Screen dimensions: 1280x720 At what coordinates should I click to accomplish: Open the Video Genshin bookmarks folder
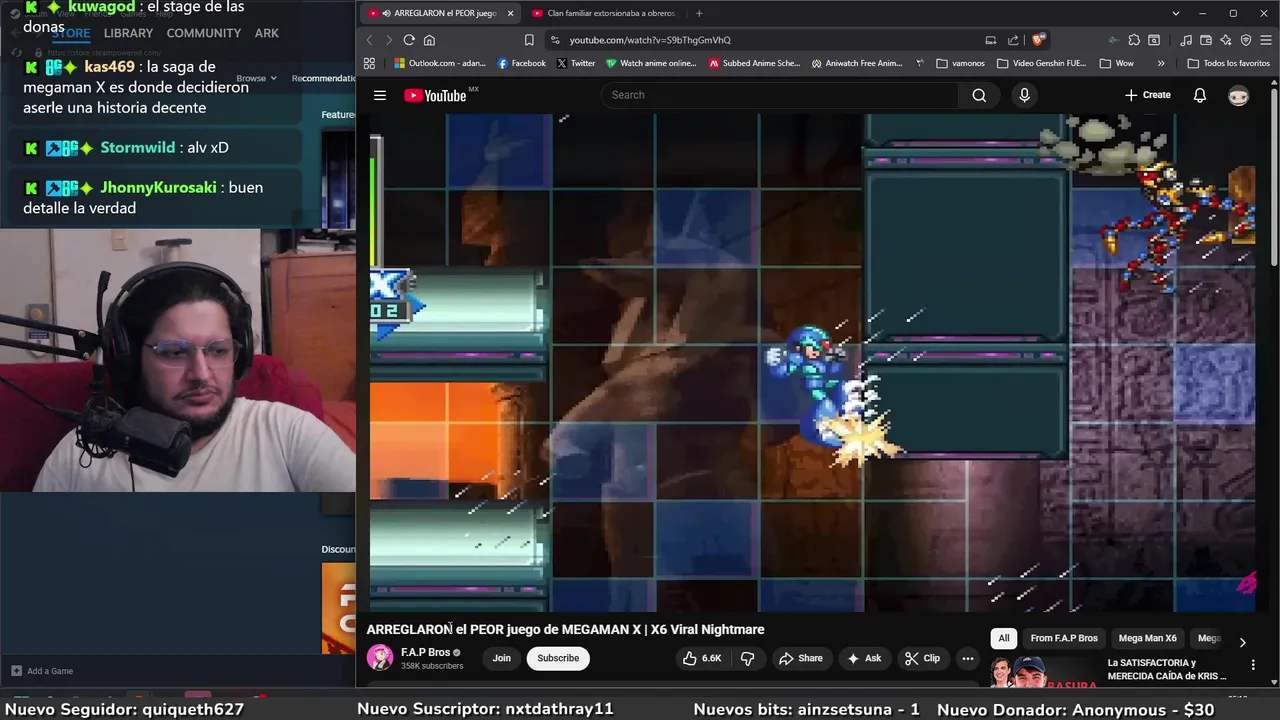[1041, 63]
